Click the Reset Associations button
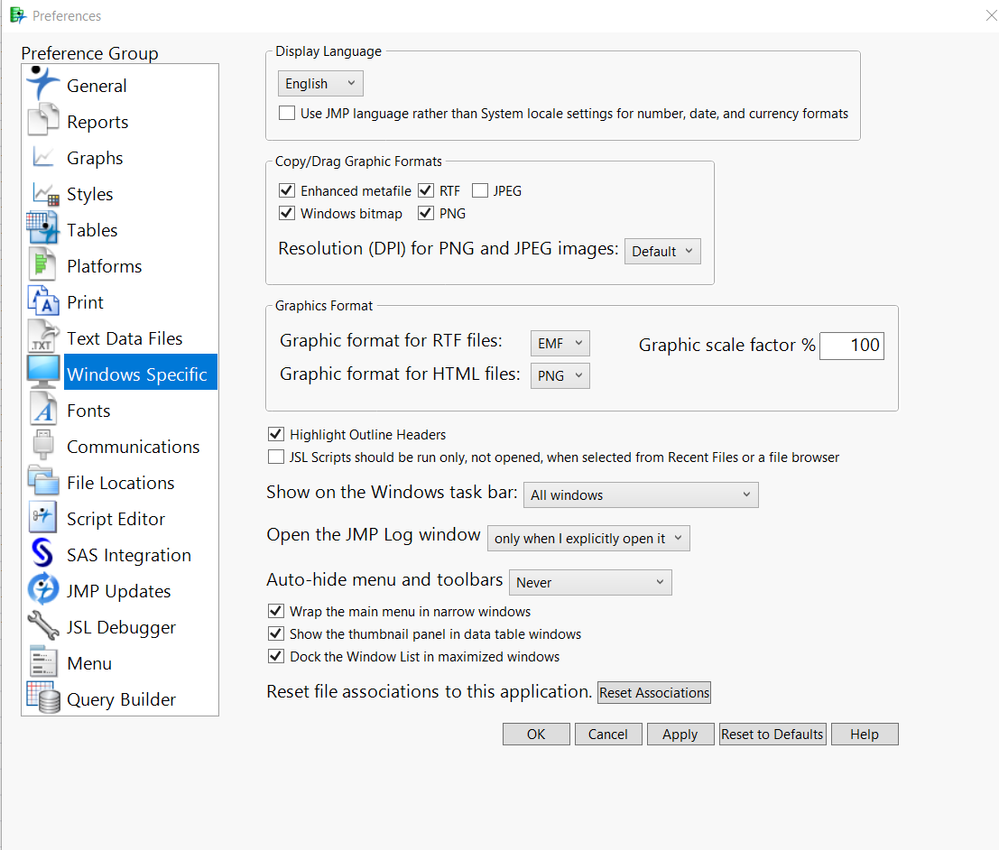 click(654, 692)
